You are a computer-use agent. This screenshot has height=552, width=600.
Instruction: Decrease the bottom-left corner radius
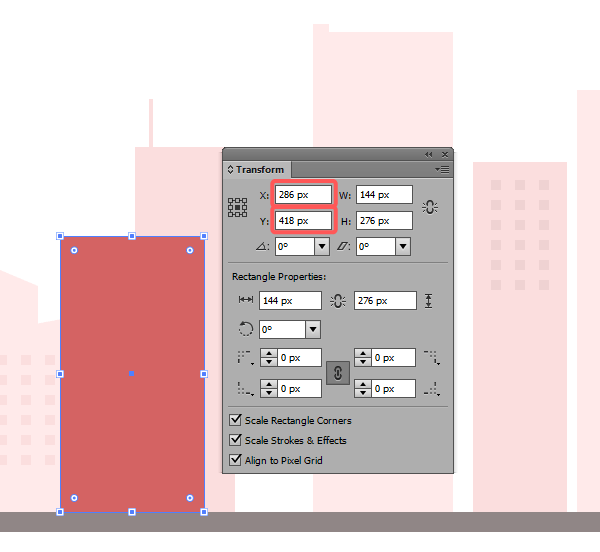pyautogui.click(x=269, y=393)
